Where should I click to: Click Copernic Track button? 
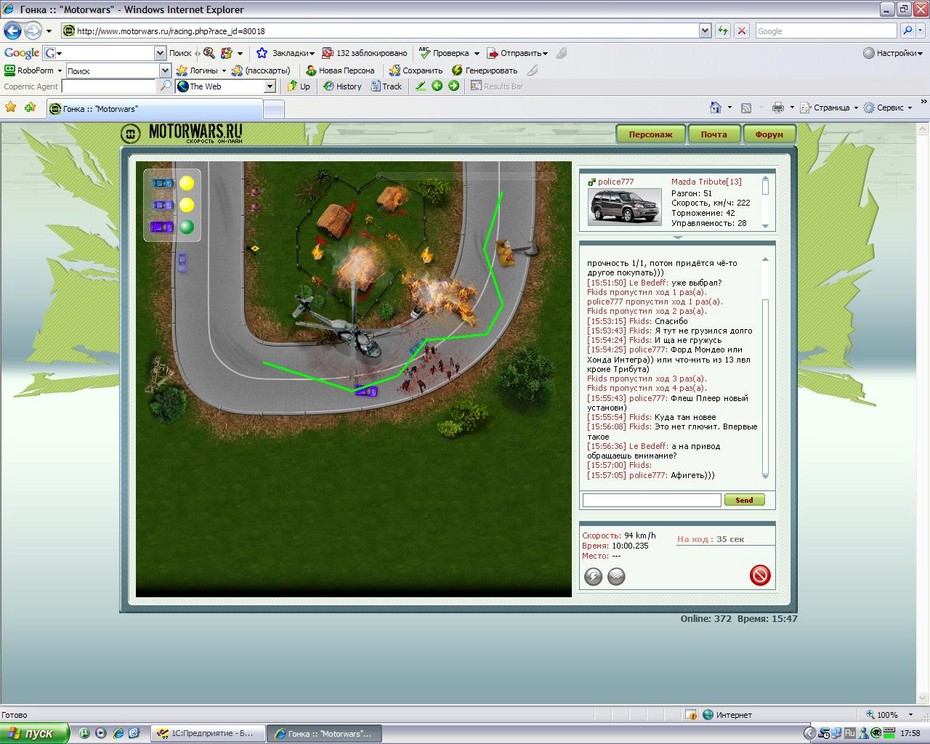click(x=386, y=86)
